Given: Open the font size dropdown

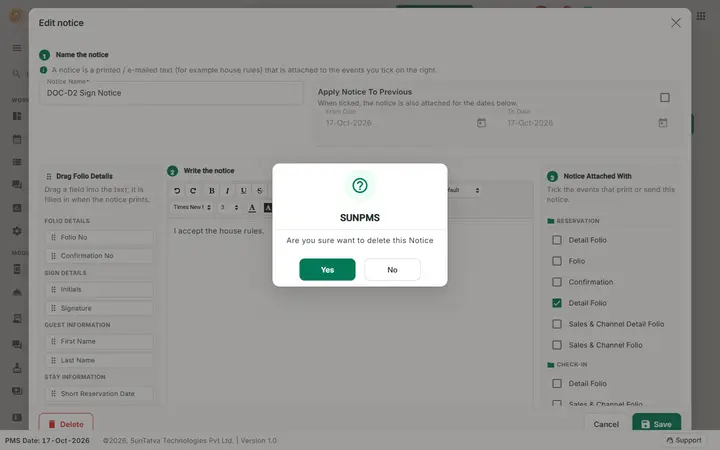Looking at the screenshot, I should (229, 208).
